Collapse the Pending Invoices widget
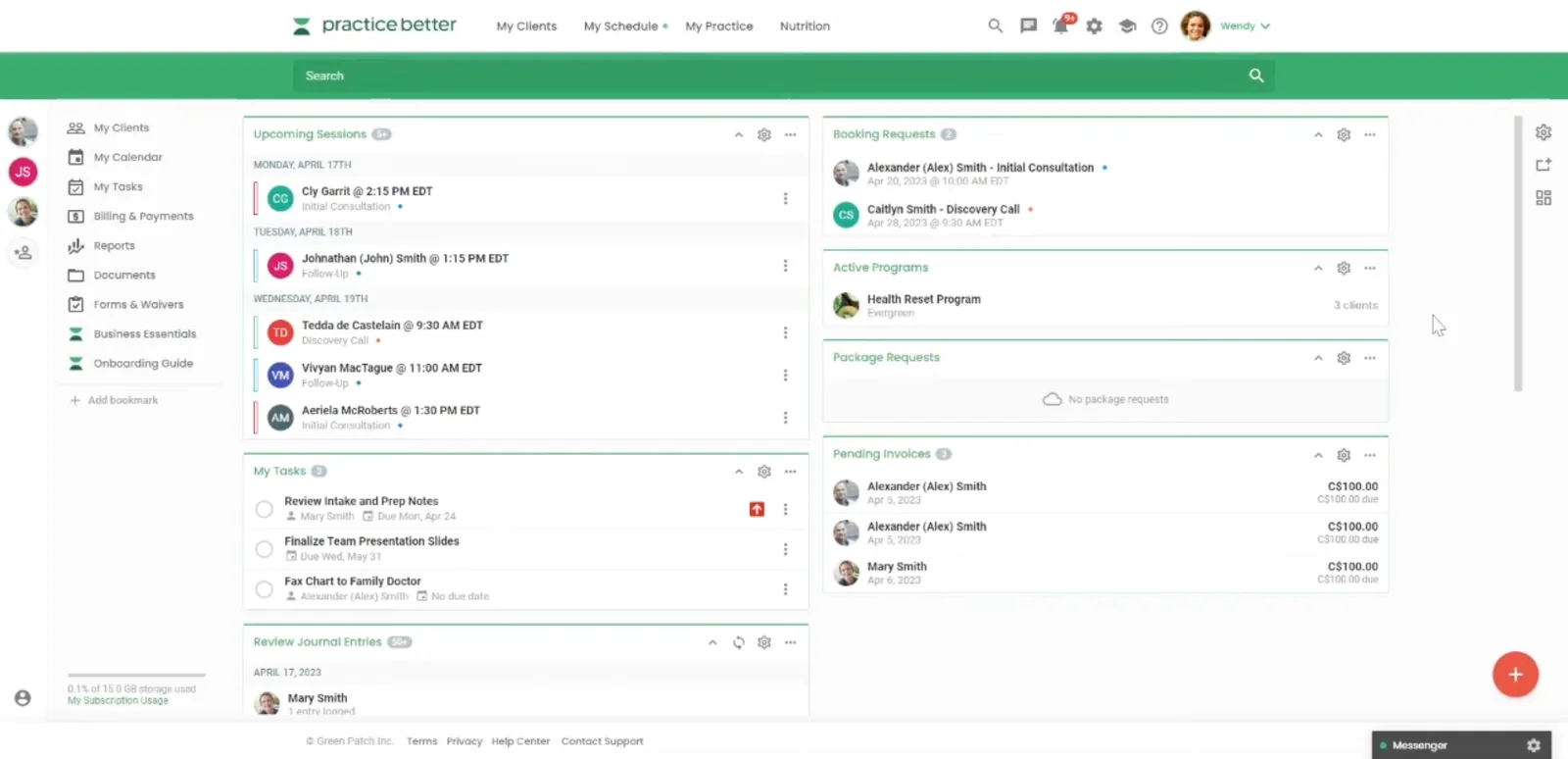This screenshot has width=1568, height=759. coord(1318,455)
